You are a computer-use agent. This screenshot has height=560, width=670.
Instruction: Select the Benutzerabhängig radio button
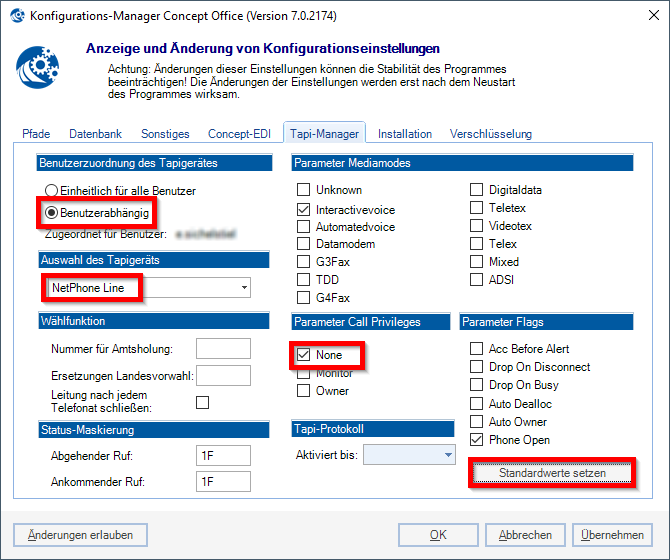(52, 213)
